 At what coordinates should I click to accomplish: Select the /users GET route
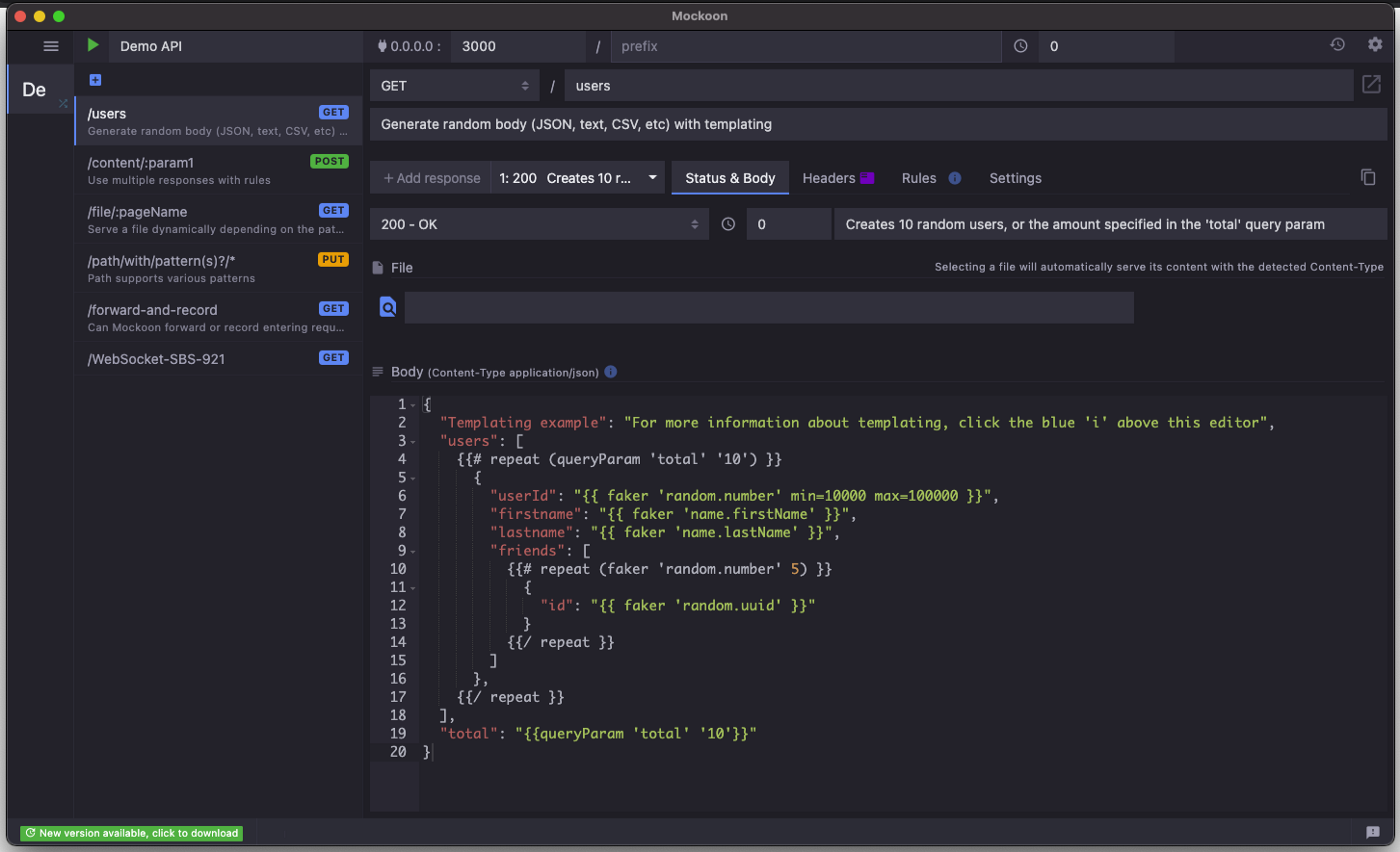point(218,121)
